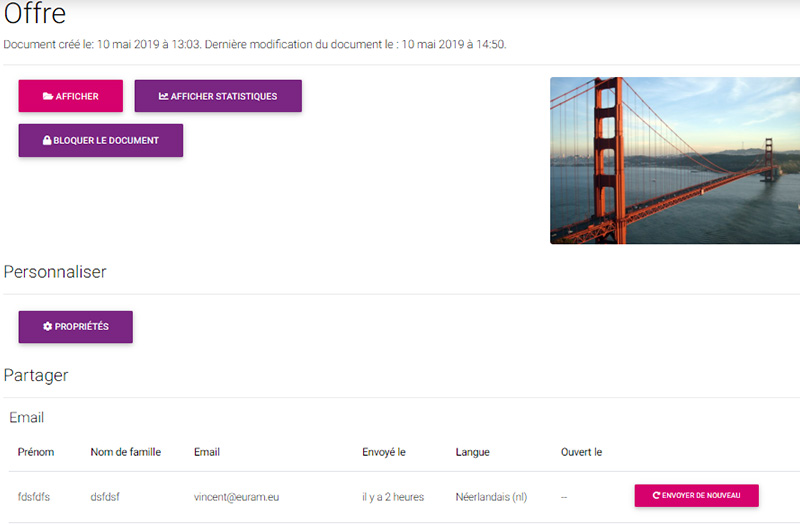Open Propriétés under the Personnaliser section
This screenshot has height=524, width=800.
(x=76, y=327)
